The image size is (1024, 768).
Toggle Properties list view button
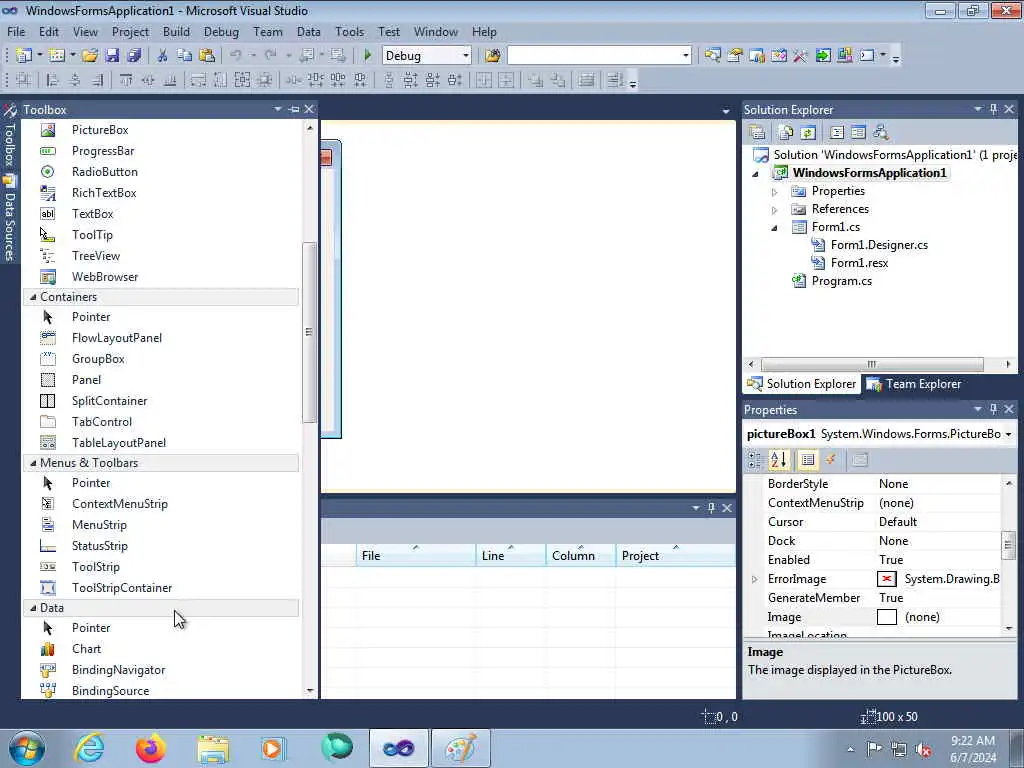point(807,460)
